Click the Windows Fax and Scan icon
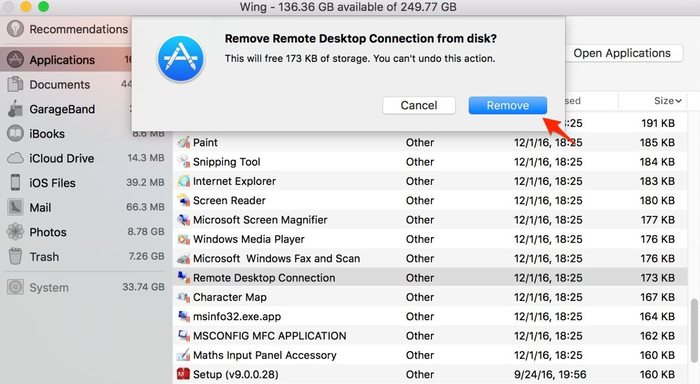The height and width of the screenshot is (384, 700). click(x=183, y=259)
